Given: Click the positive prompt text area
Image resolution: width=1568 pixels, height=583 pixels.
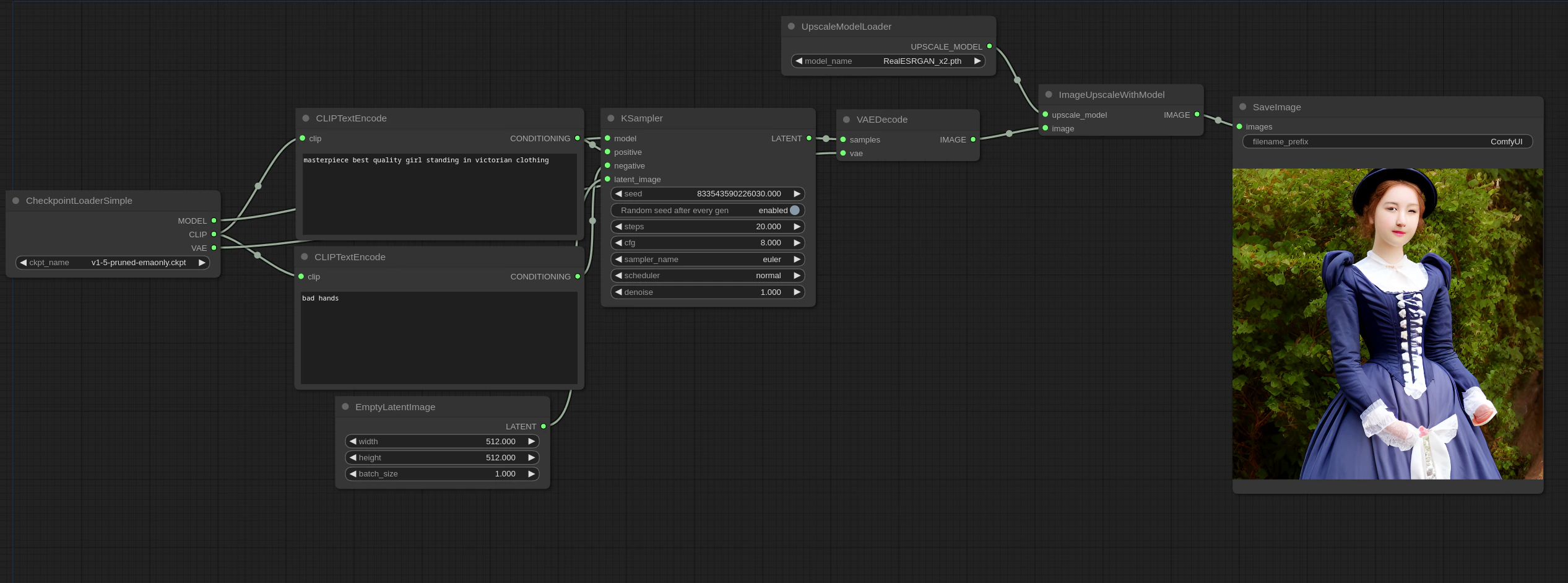Looking at the screenshot, I should pyautogui.click(x=439, y=194).
